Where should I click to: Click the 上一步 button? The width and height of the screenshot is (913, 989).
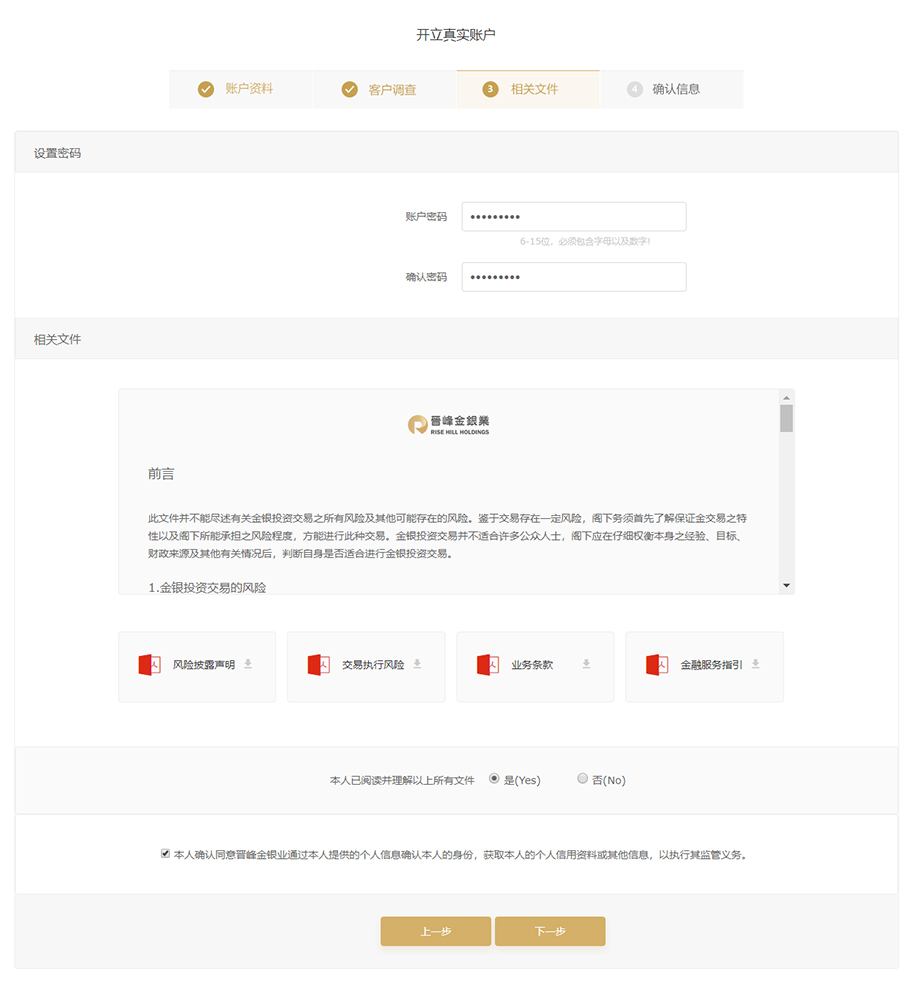[435, 930]
